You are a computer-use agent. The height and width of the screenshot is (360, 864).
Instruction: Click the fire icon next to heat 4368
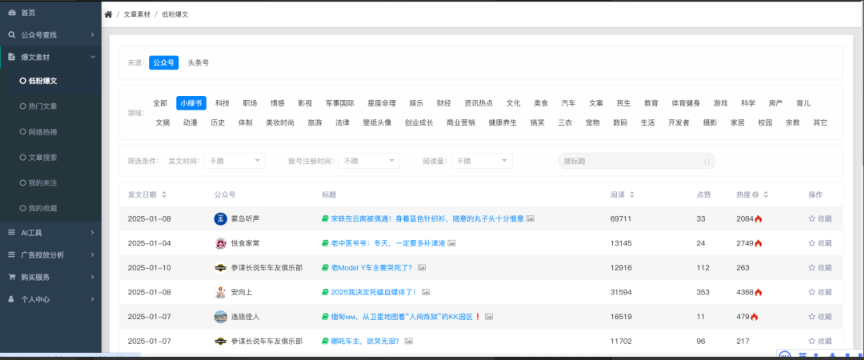[758, 292]
